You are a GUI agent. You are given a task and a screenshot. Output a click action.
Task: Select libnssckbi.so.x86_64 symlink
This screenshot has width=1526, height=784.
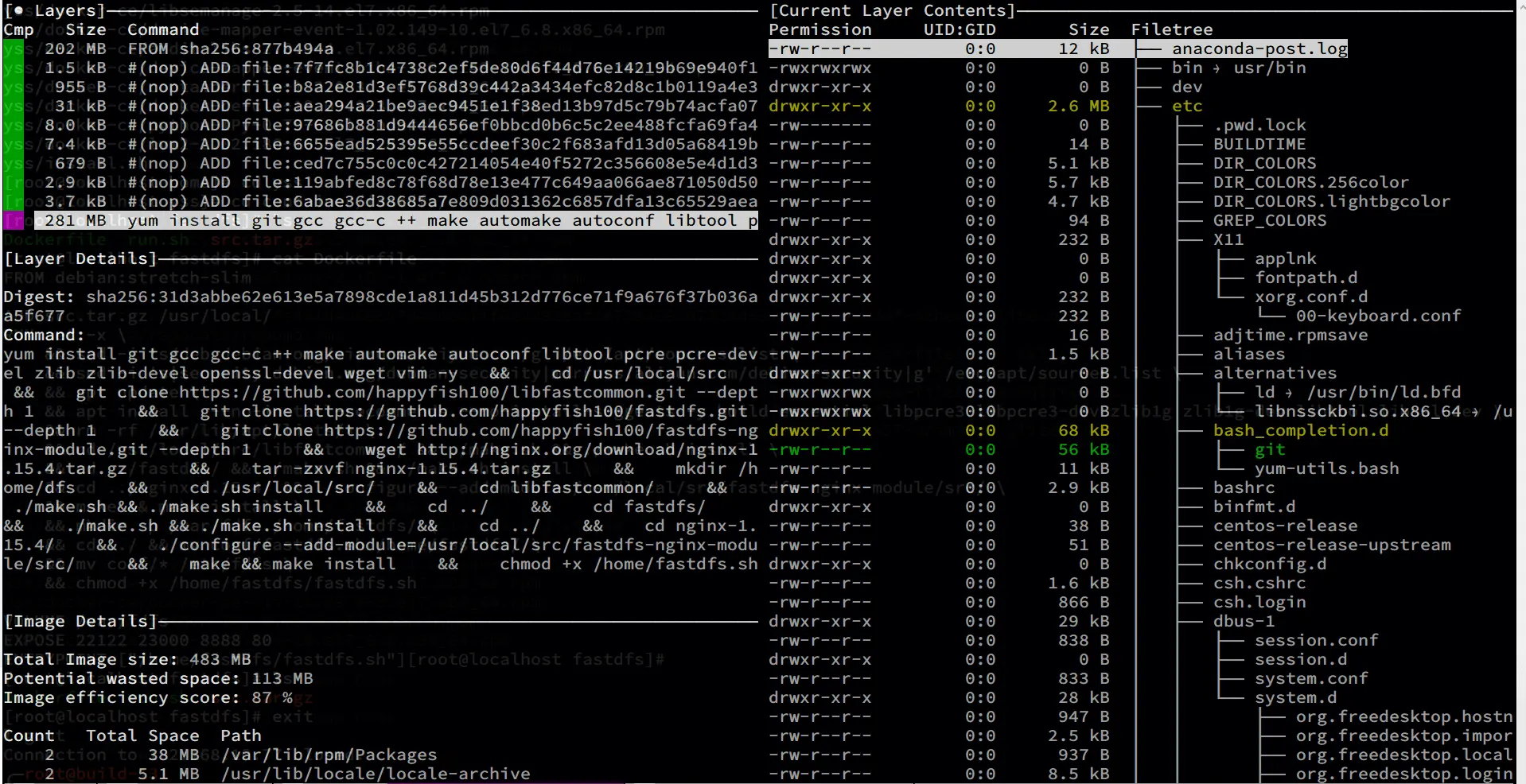(x=1384, y=411)
